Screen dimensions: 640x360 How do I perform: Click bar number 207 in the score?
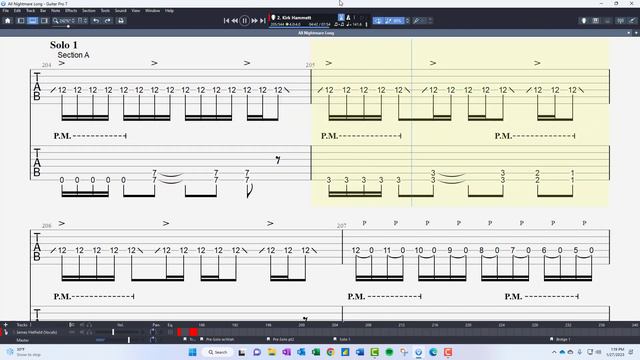pyautogui.click(x=342, y=226)
